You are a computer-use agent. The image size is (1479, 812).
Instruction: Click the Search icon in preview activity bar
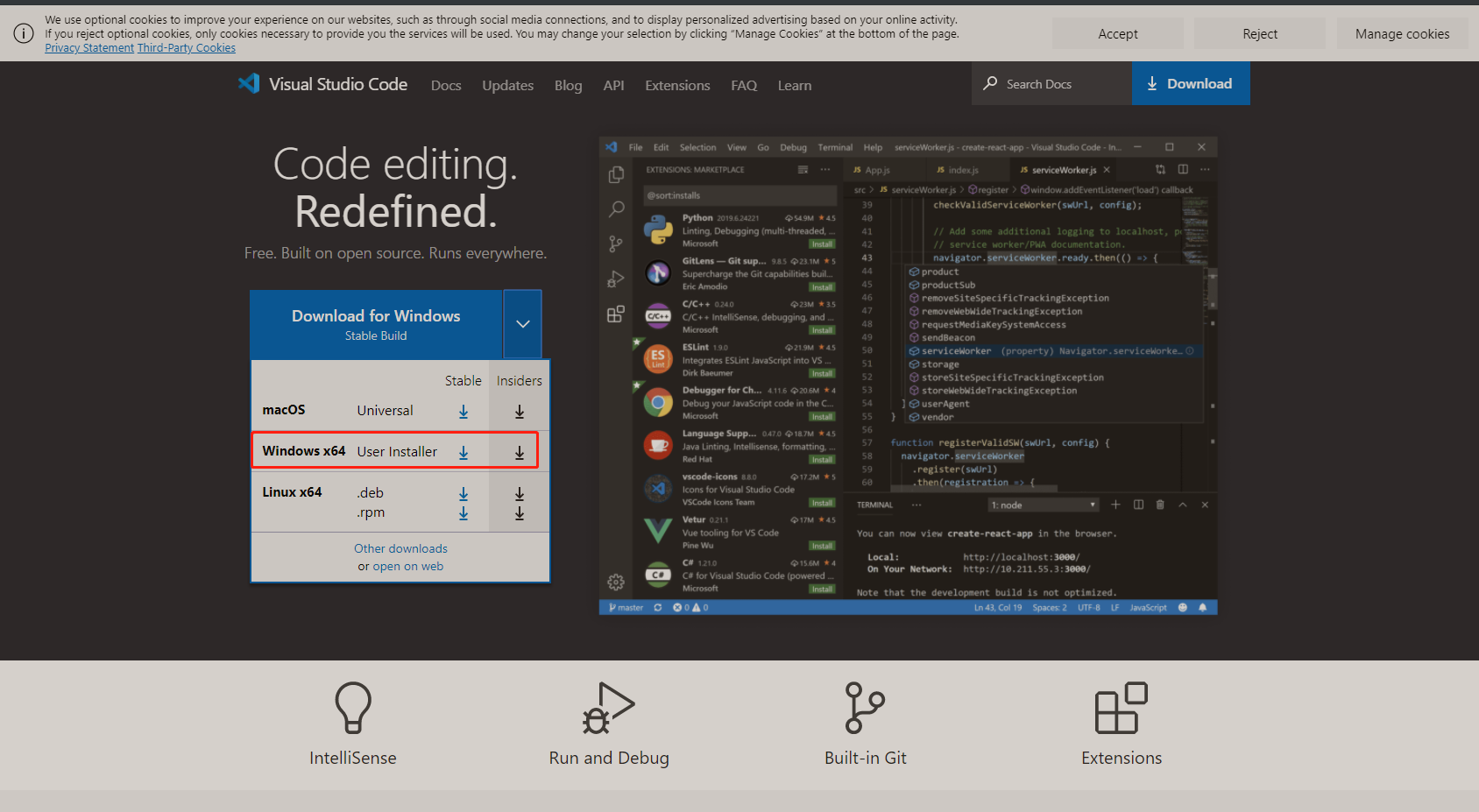616,209
